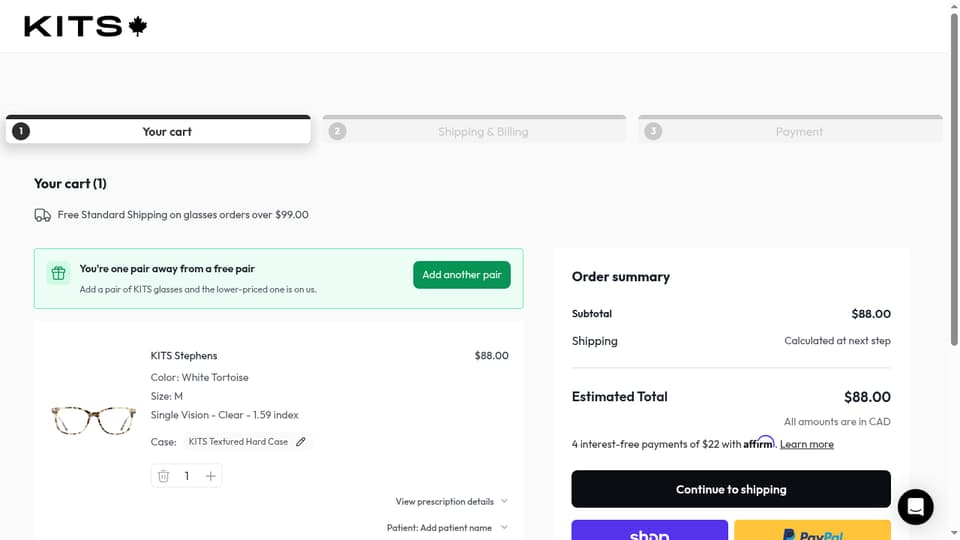Open the Your cart step tab
Viewport: 960px width, 540px height.
pyautogui.click(x=158, y=130)
